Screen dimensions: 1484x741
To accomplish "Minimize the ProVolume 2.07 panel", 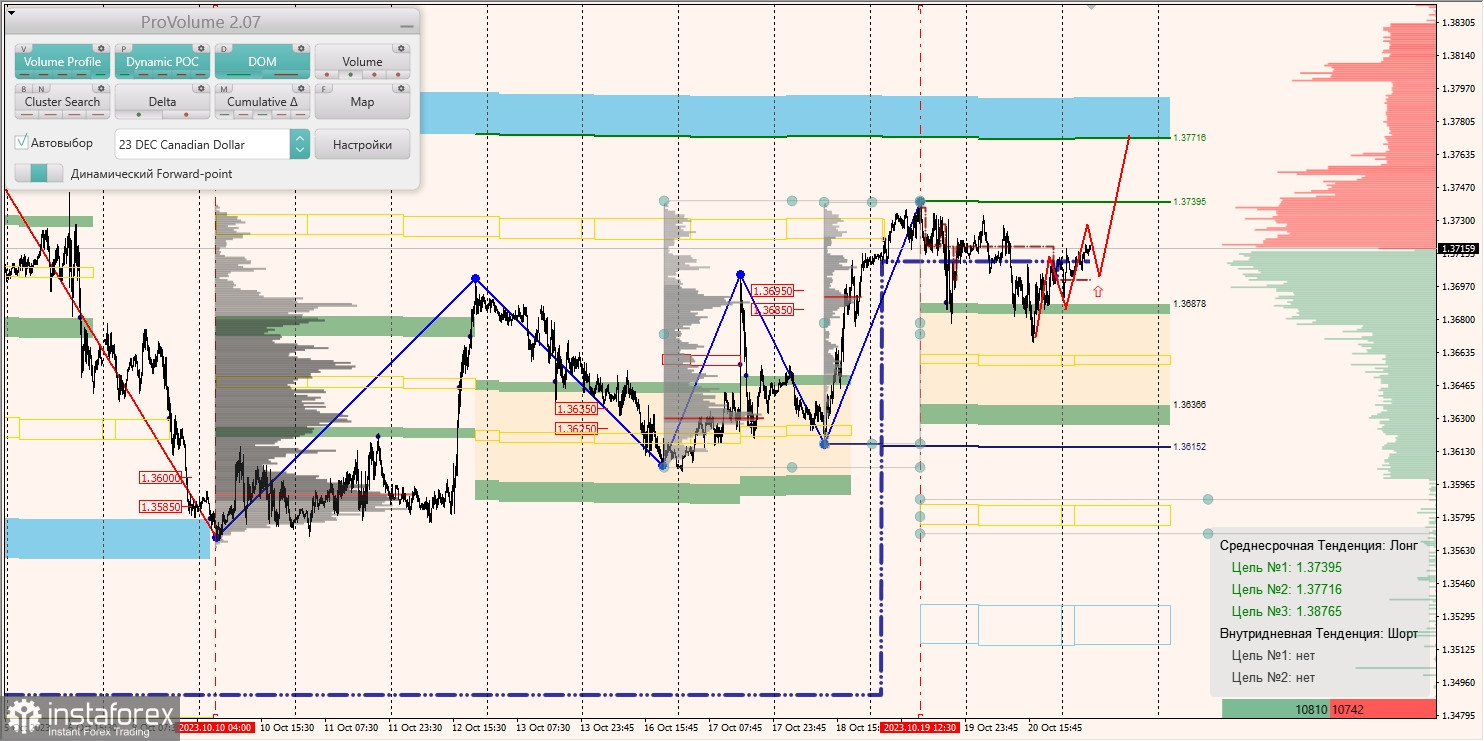I will 406,25.
